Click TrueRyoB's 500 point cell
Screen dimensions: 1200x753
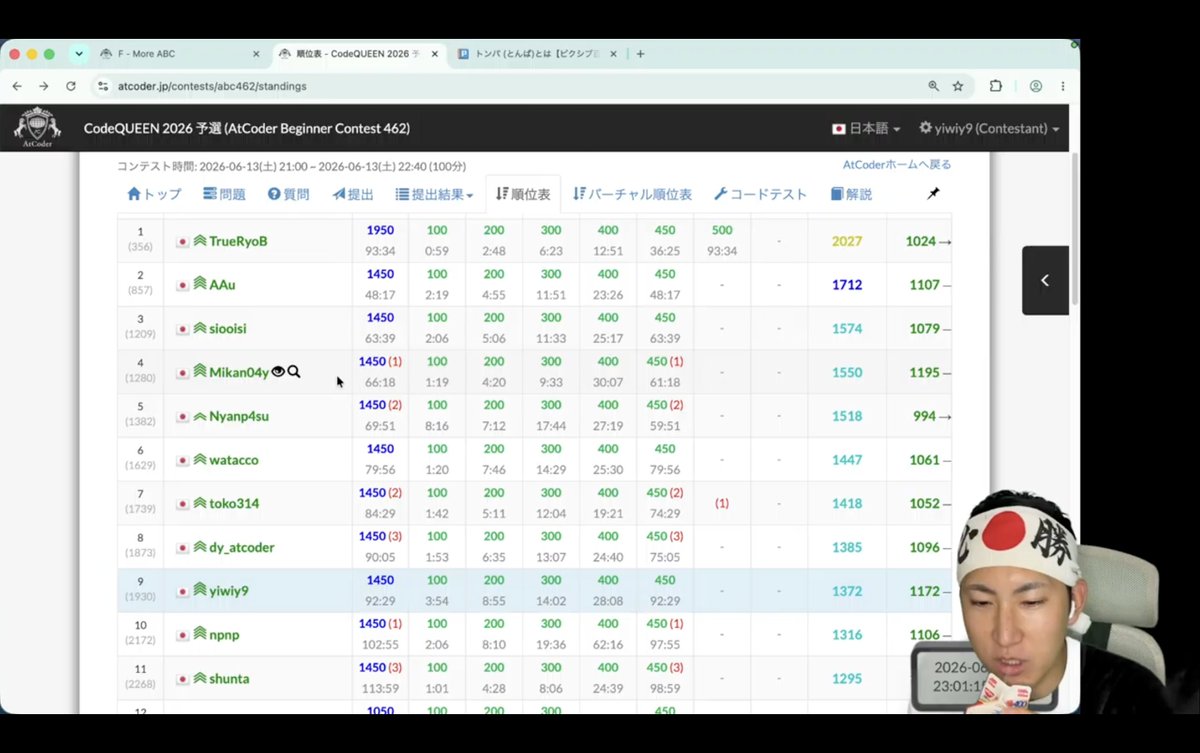point(722,241)
